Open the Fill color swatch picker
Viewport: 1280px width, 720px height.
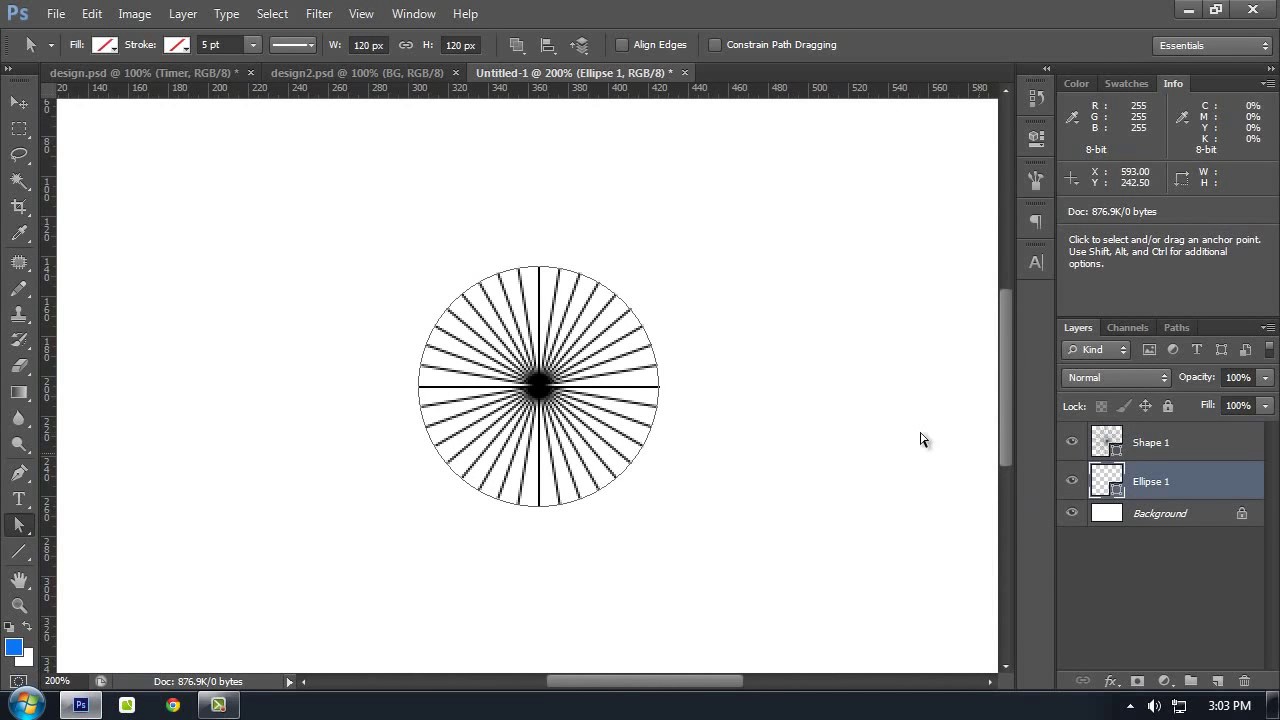coord(105,45)
